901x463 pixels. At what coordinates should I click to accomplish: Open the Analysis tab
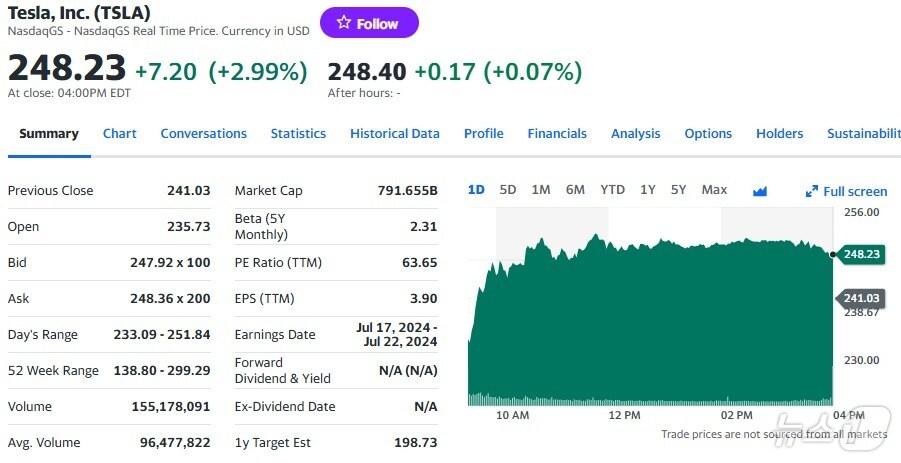click(635, 134)
